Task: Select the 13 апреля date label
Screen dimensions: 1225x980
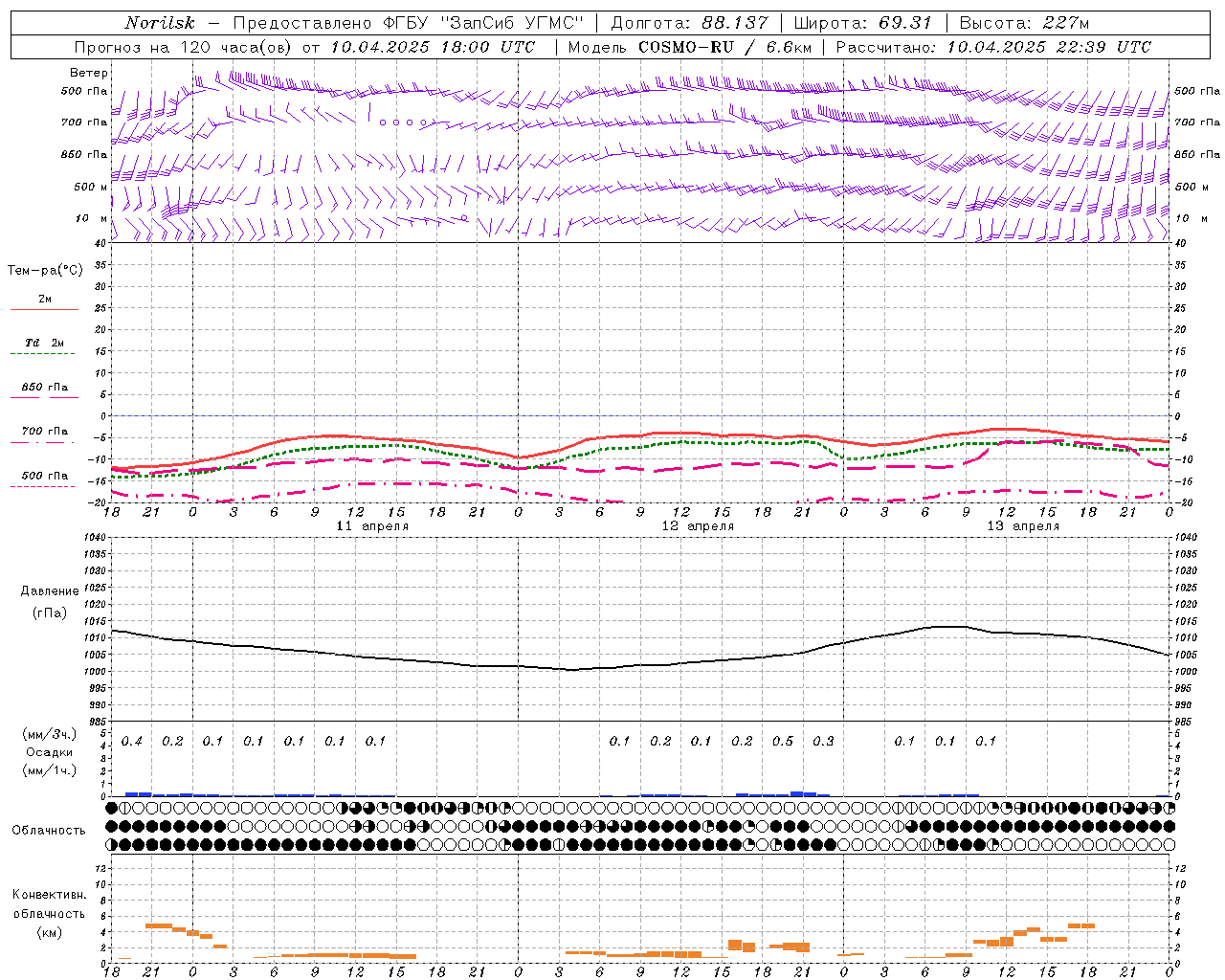Action: [x=1023, y=526]
